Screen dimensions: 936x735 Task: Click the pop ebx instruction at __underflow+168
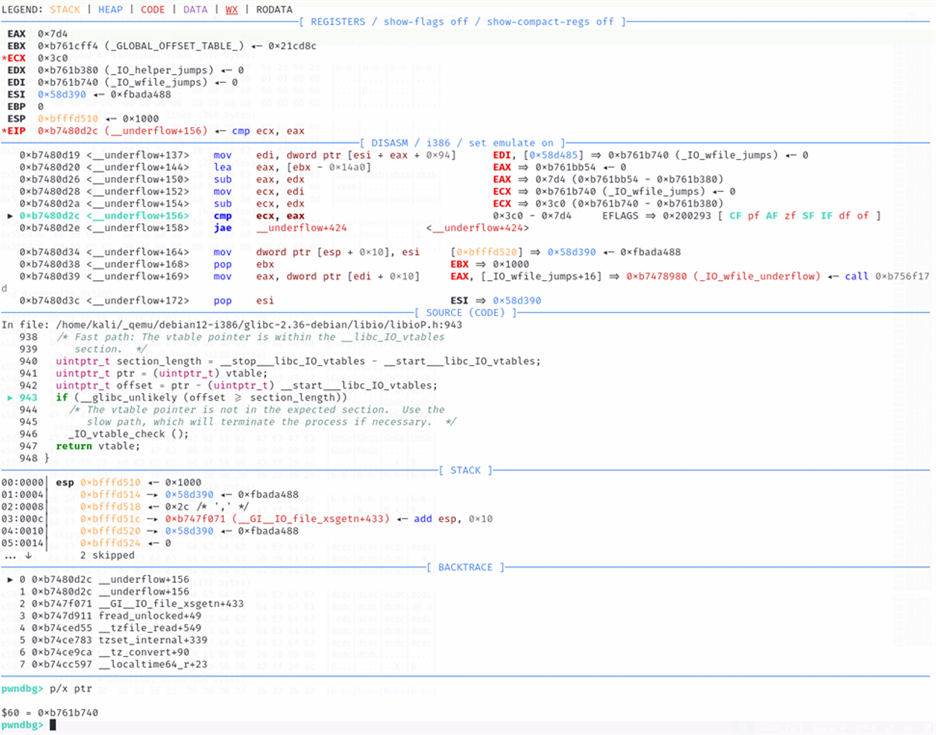pyautogui.click(x=244, y=264)
